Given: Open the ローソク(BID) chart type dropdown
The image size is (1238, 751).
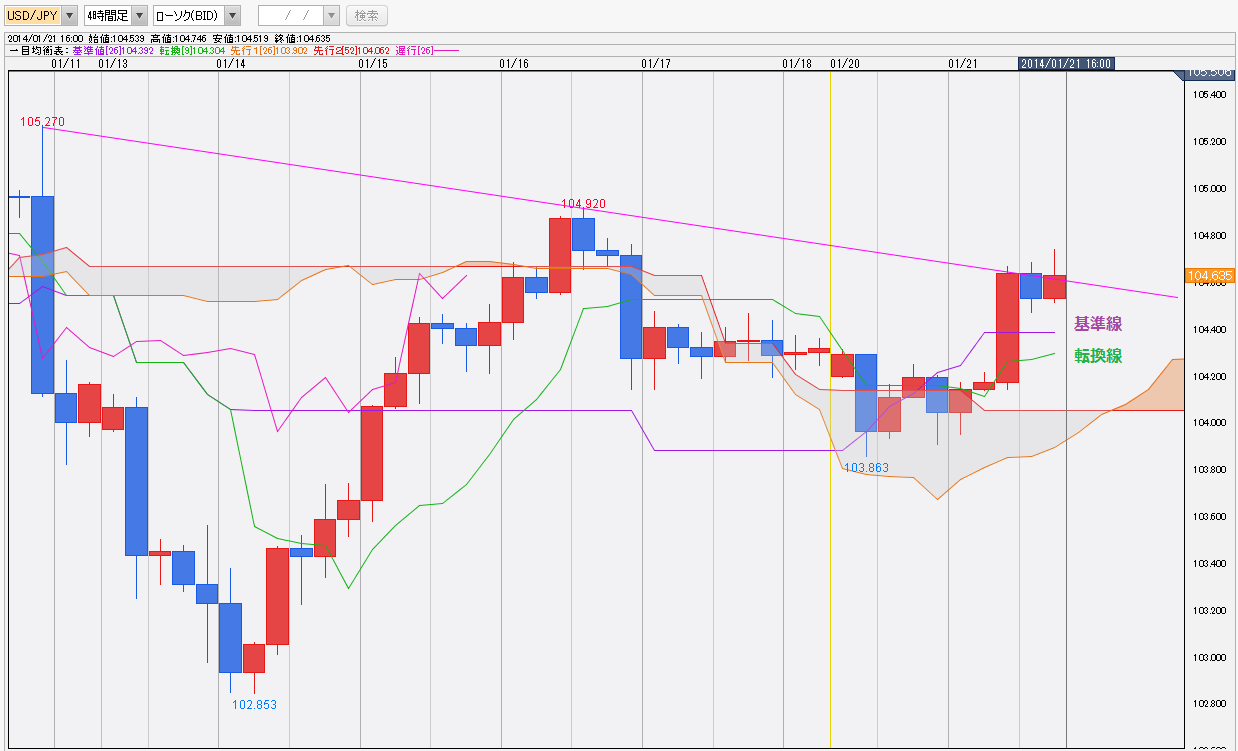Looking at the screenshot, I should (197, 15).
